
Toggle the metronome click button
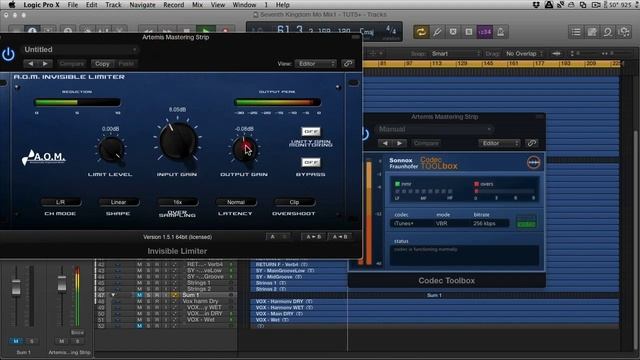point(500,32)
